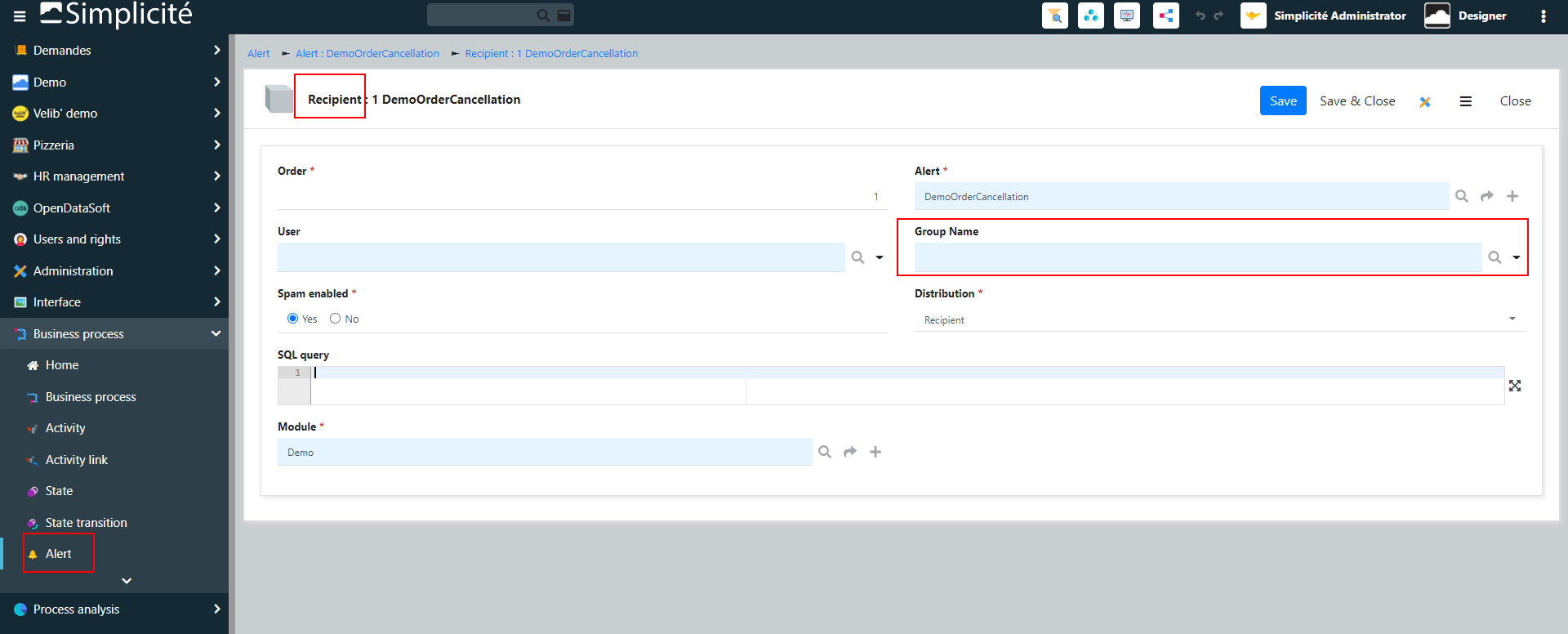Image resolution: width=1568 pixels, height=634 pixels.
Task: Collapse the Business process menu chevron
Action: [x=216, y=334]
